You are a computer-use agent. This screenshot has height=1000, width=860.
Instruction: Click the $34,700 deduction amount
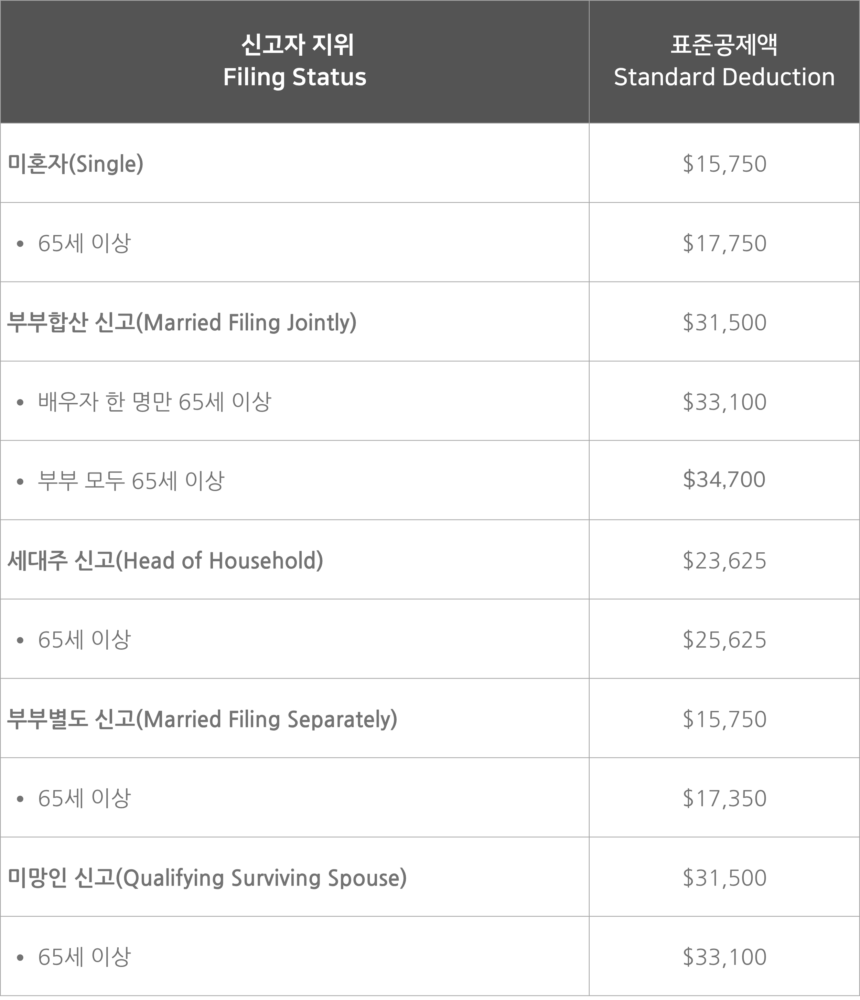tap(724, 480)
